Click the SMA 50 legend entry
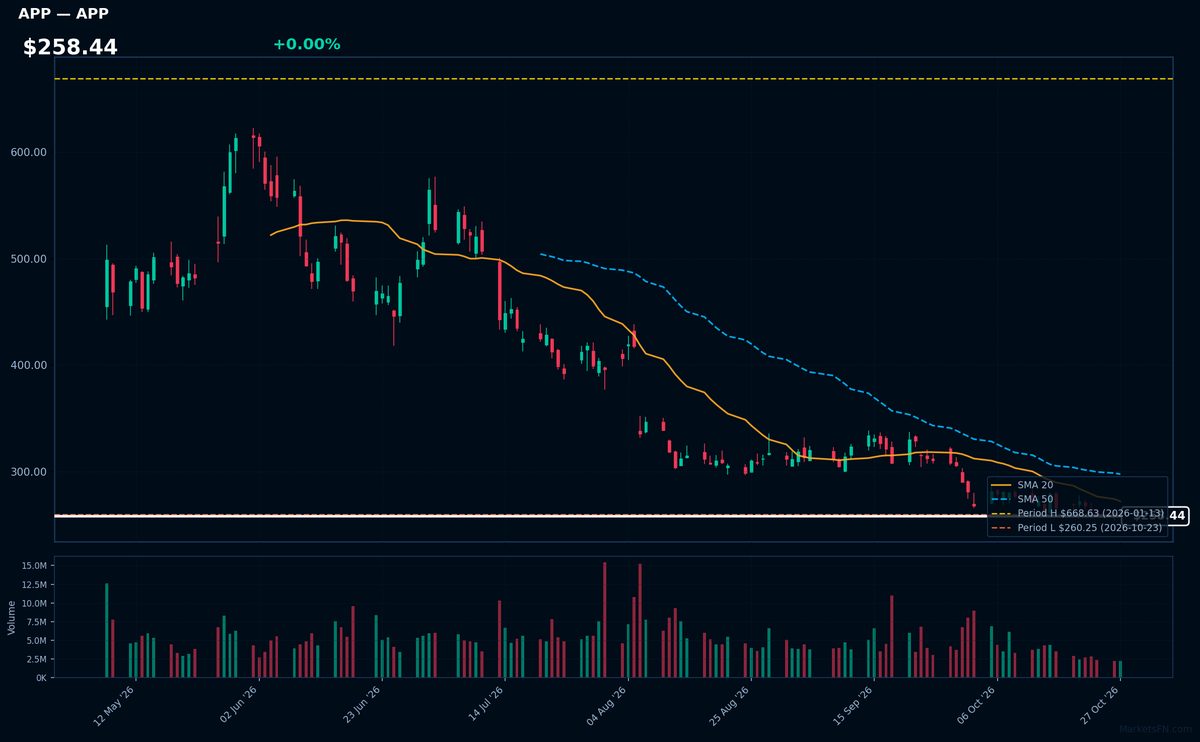Image resolution: width=1200 pixels, height=742 pixels. pyautogui.click(x=1021, y=499)
